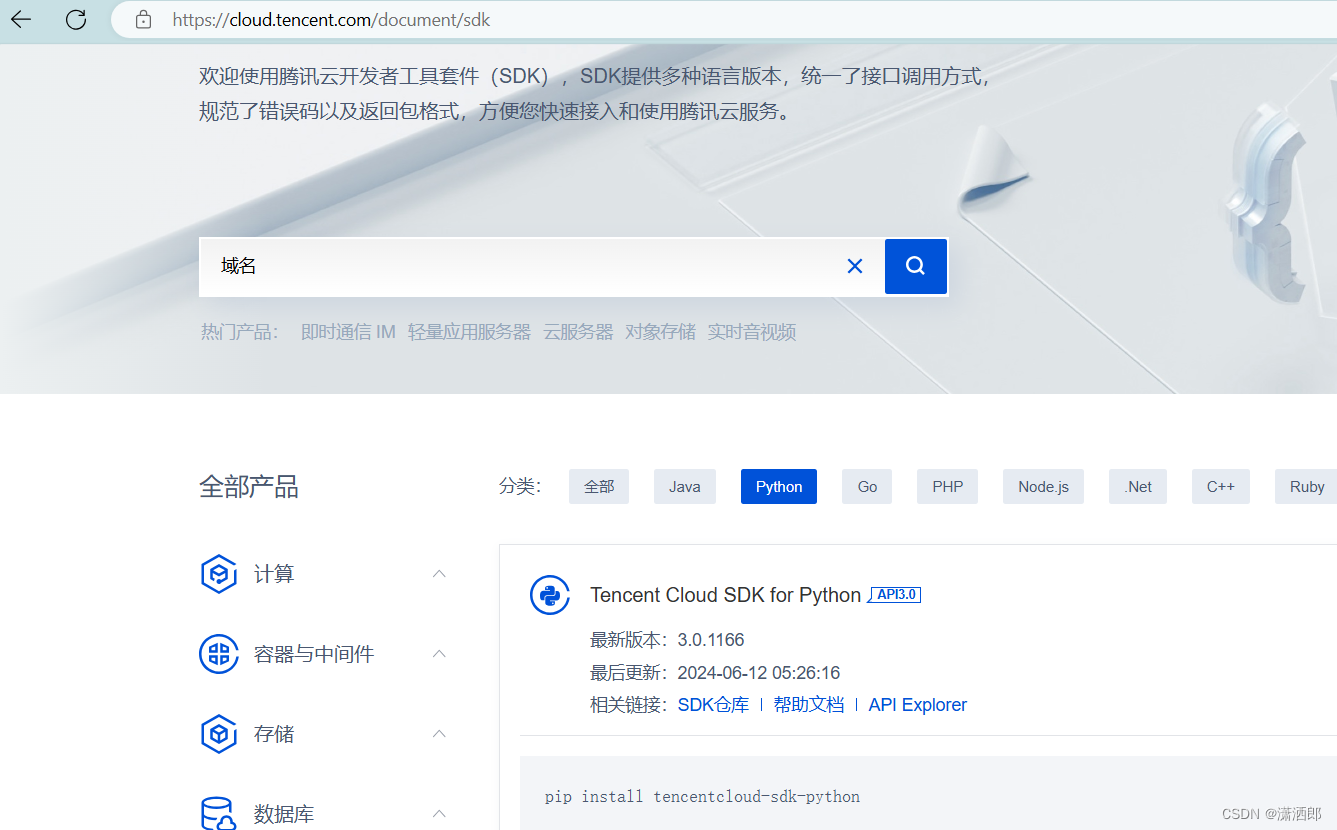Open the 容器与中间件 category label
This screenshot has width=1337, height=830.
click(314, 654)
